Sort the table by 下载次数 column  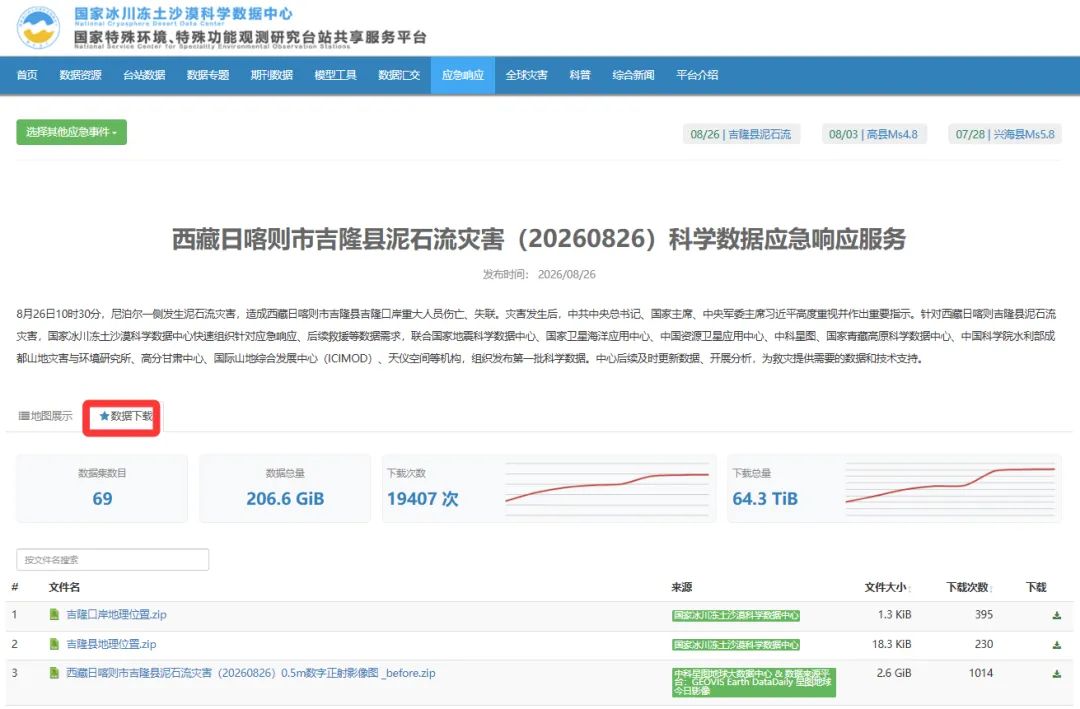point(969,587)
